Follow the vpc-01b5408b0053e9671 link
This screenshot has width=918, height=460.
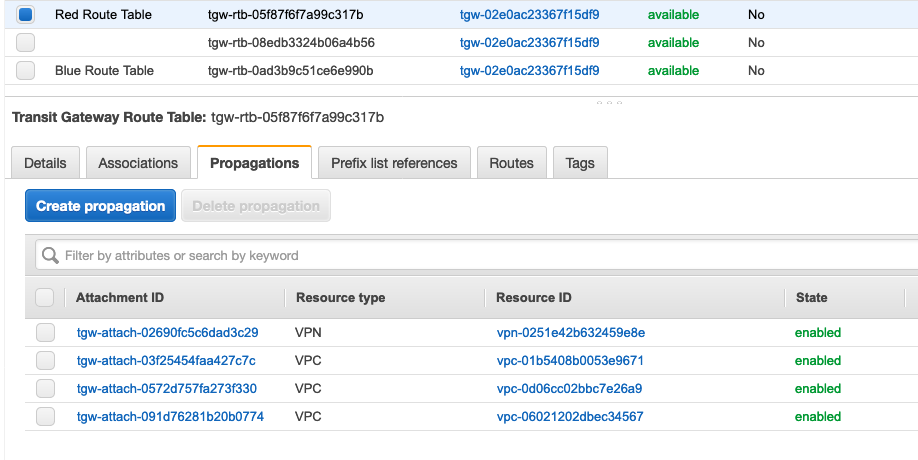click(x=570, y=361)
